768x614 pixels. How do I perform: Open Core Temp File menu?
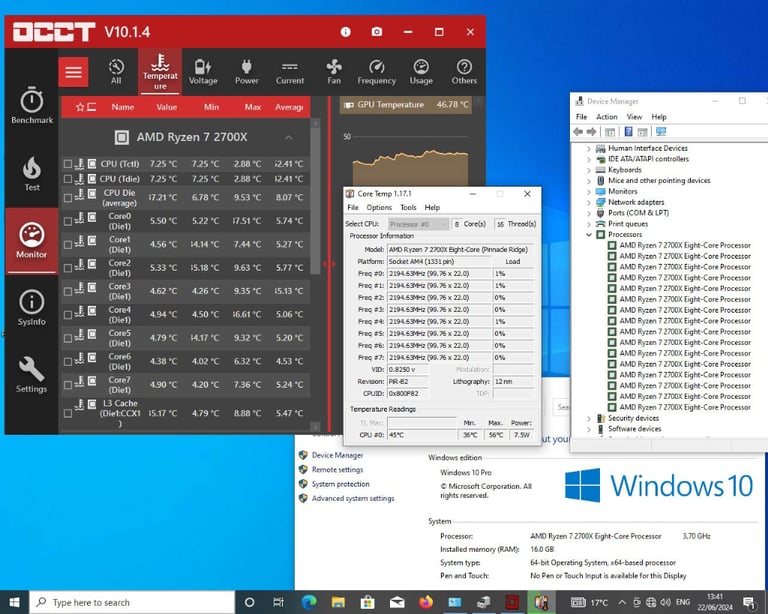(353, 208)
